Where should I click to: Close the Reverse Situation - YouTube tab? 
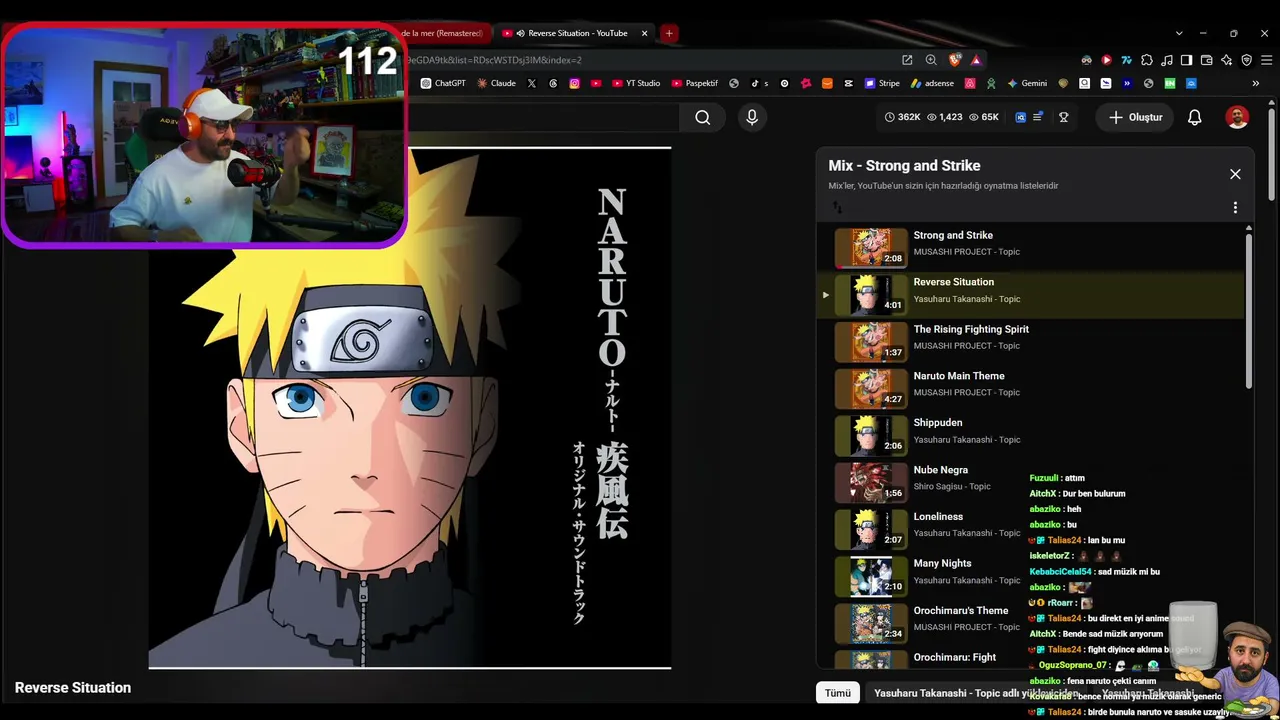coord(644,33)
